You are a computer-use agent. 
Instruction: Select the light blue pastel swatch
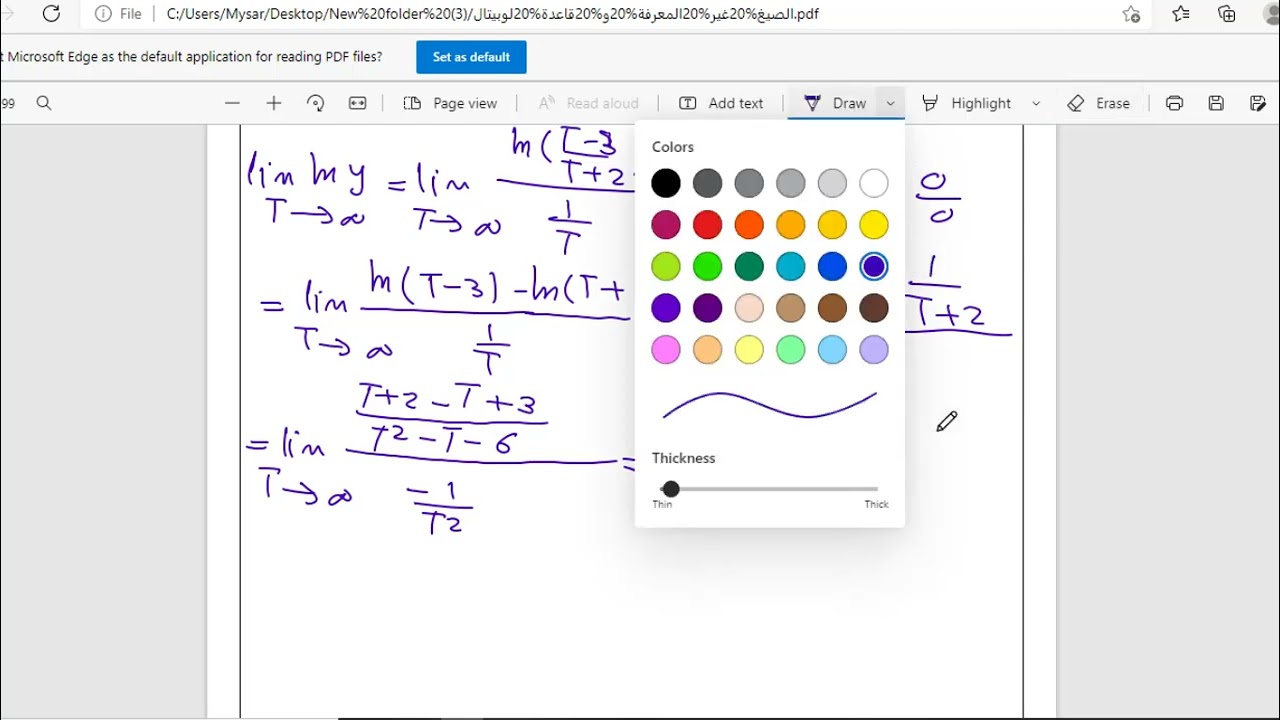[832, 349]
